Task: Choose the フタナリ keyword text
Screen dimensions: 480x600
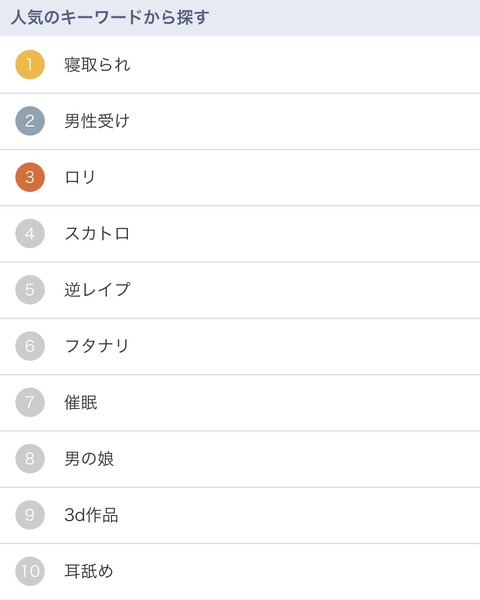Action: 97,346
